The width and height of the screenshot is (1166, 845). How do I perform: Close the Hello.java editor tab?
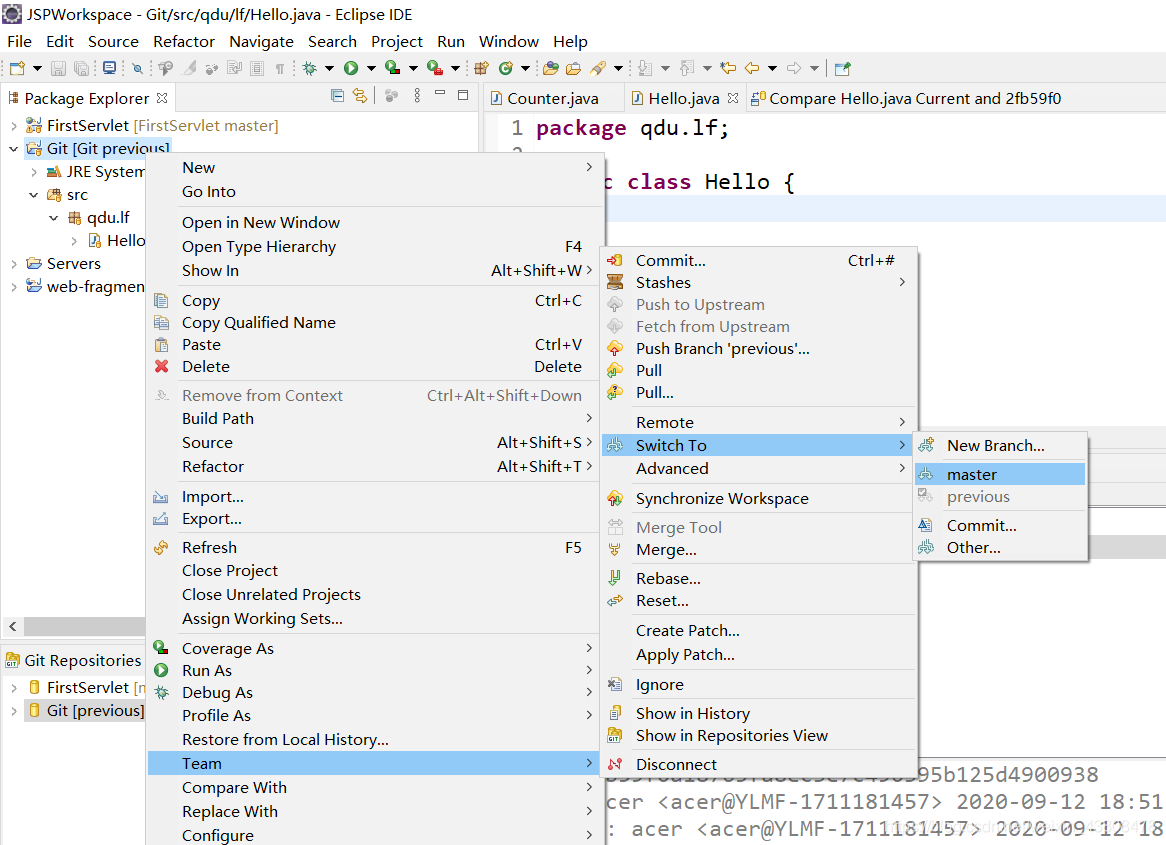[x=733, y=98]
